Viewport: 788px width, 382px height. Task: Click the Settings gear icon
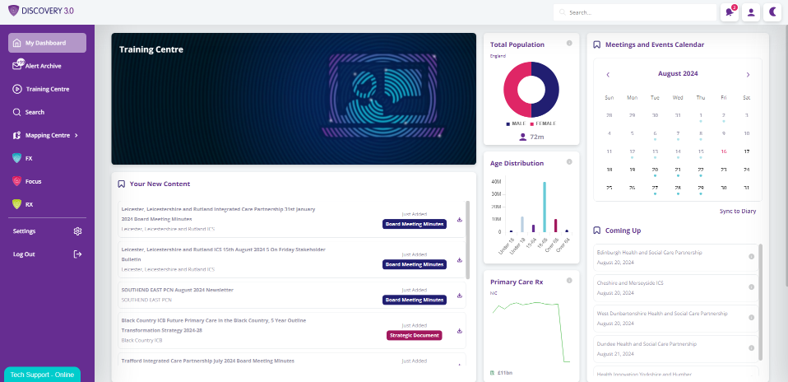[77, 231]
